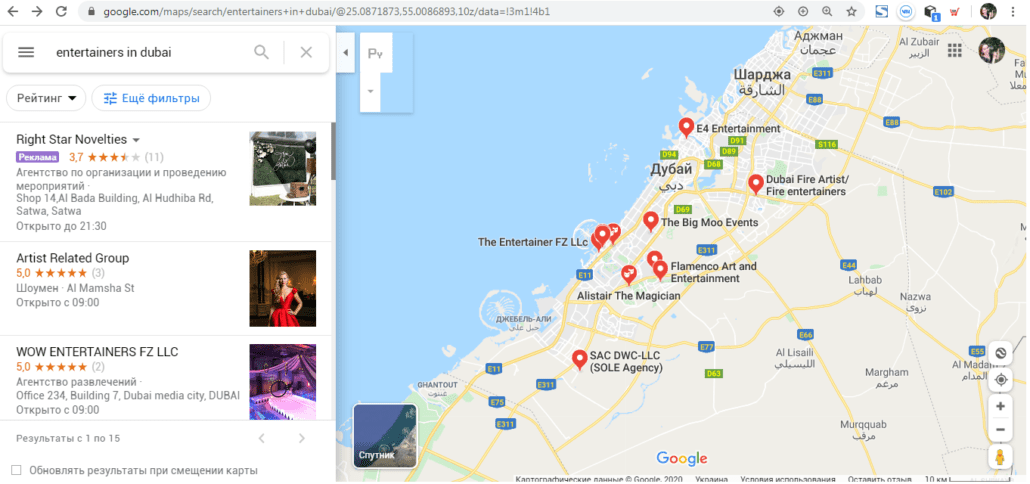Open the hamburger menu in search box
The image size is (1030, 484).
click(x=26, y=52)
